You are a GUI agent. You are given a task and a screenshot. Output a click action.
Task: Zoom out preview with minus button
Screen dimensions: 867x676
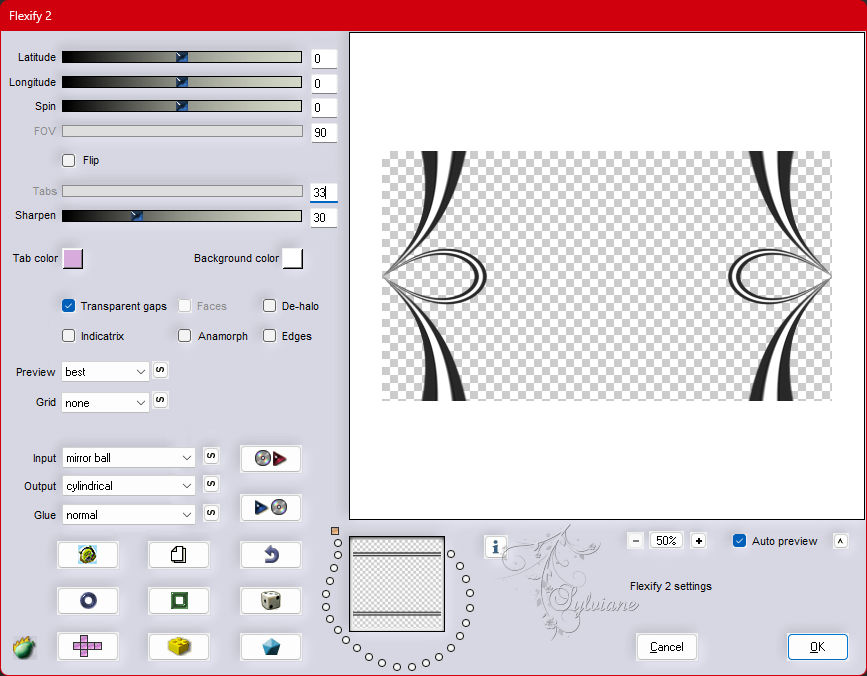point(636,541)
